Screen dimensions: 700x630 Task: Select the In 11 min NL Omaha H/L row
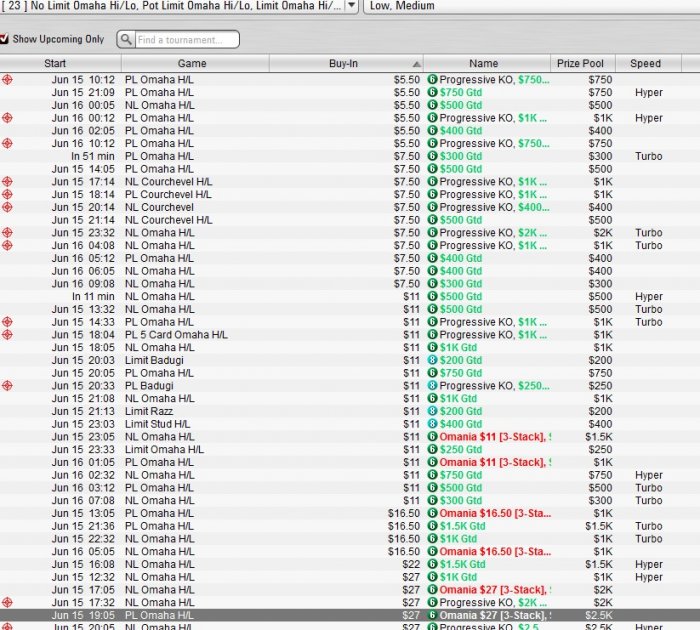click(x=350, y=296)
